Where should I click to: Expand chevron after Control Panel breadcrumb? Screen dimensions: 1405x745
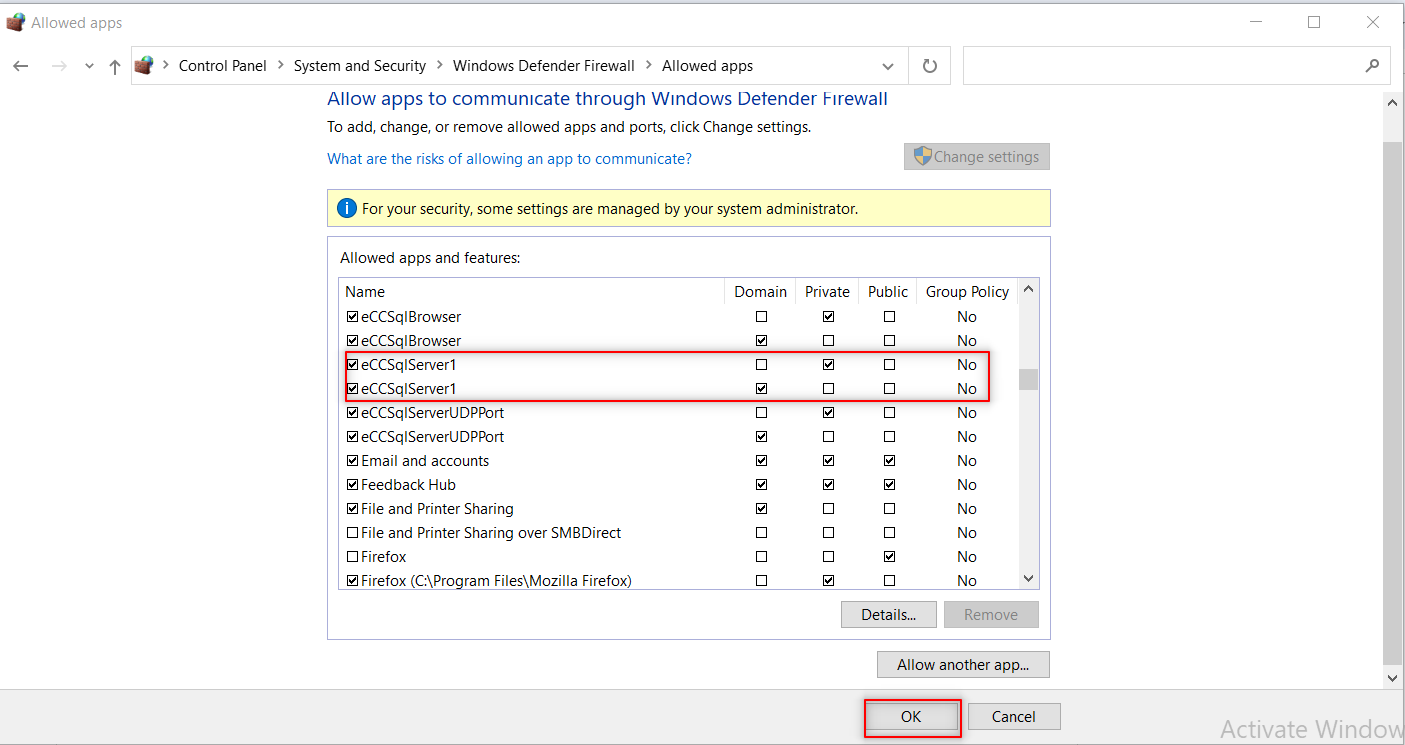pyautogui.click(x=280, y=66)
